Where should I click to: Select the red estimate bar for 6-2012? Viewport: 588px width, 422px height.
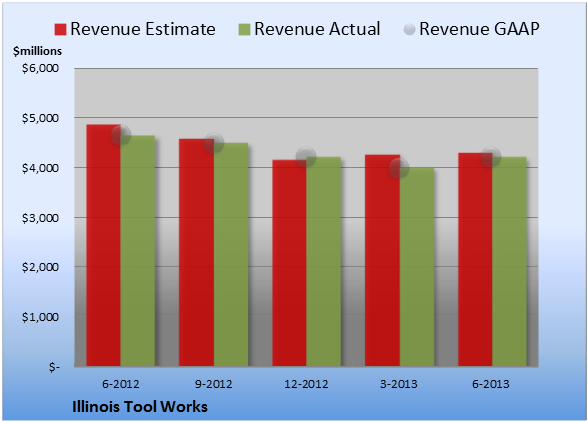pos(104,245)
